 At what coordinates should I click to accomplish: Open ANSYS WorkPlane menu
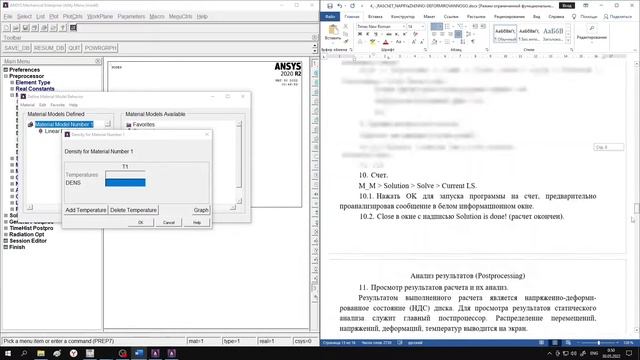(x=100, y=16)
